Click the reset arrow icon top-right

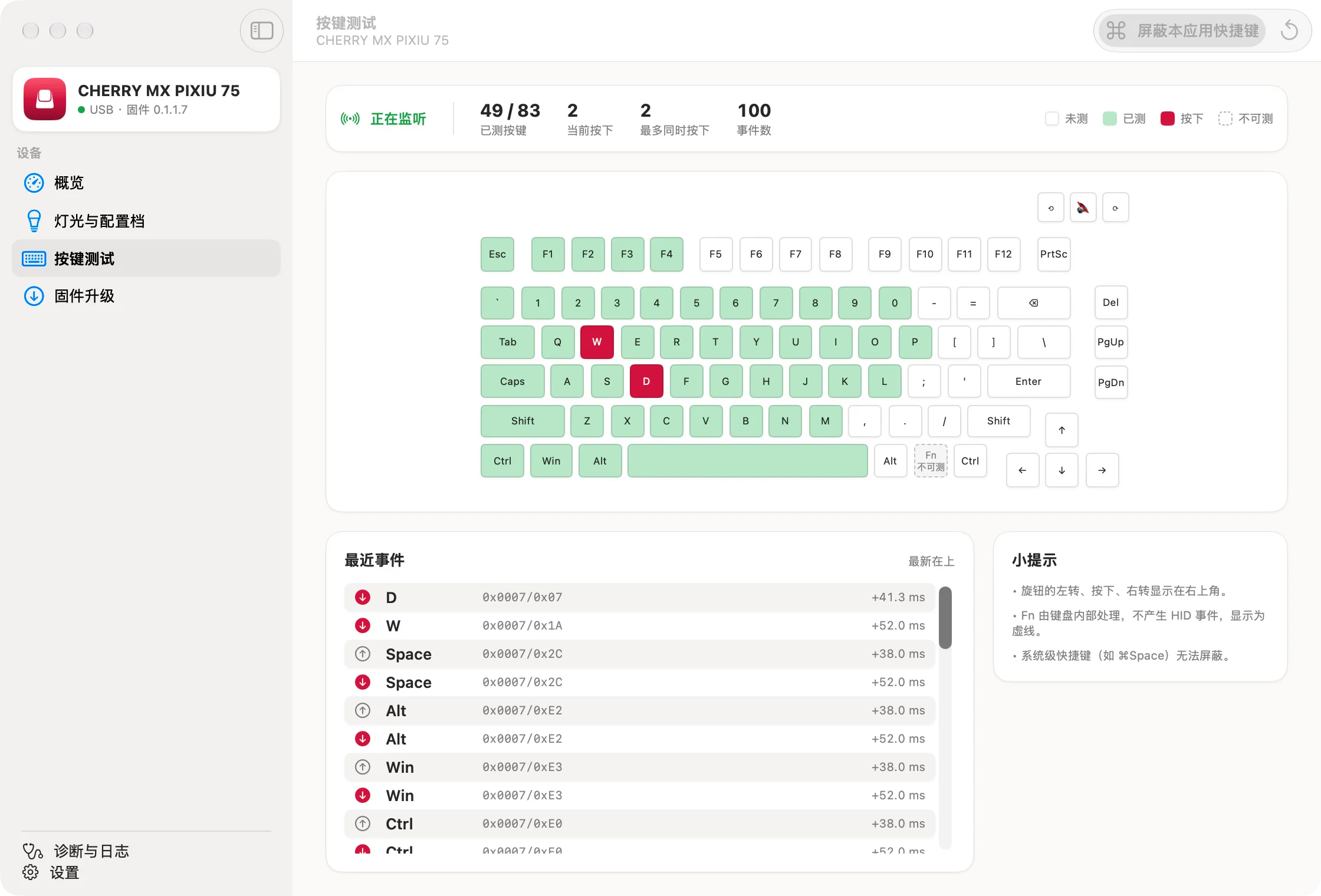tap(1289, 31)
